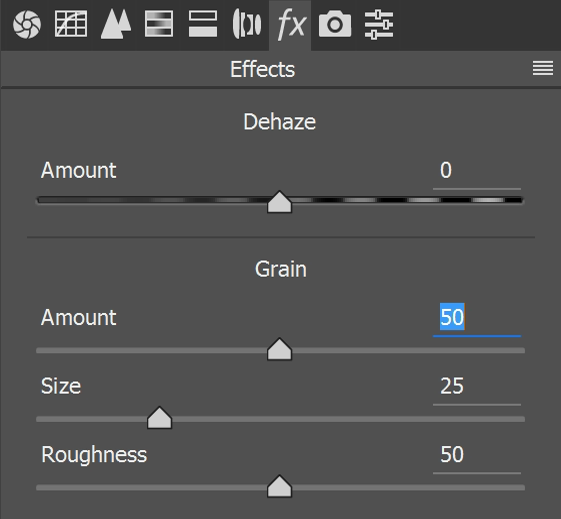Click the Dehaze Amount value field

[x=477, y=171]
